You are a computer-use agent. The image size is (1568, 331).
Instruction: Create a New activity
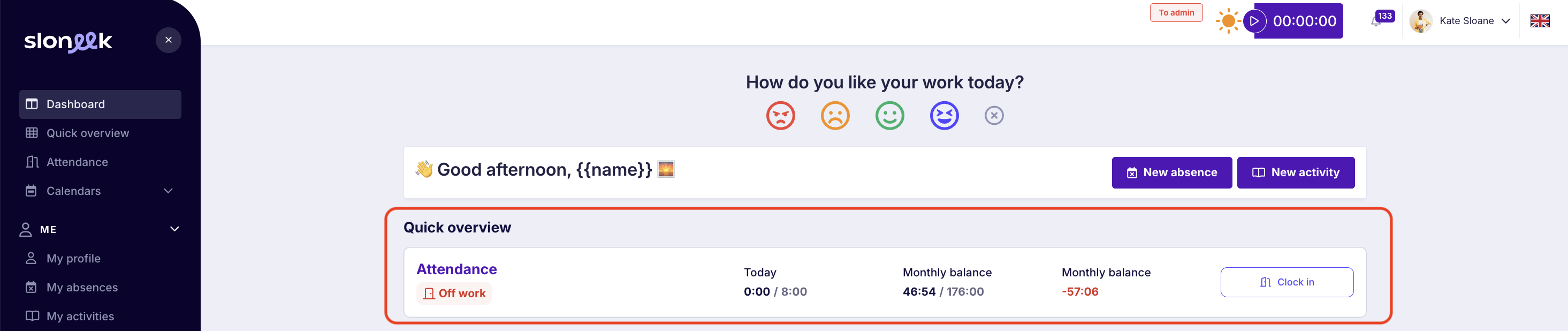1295,172
